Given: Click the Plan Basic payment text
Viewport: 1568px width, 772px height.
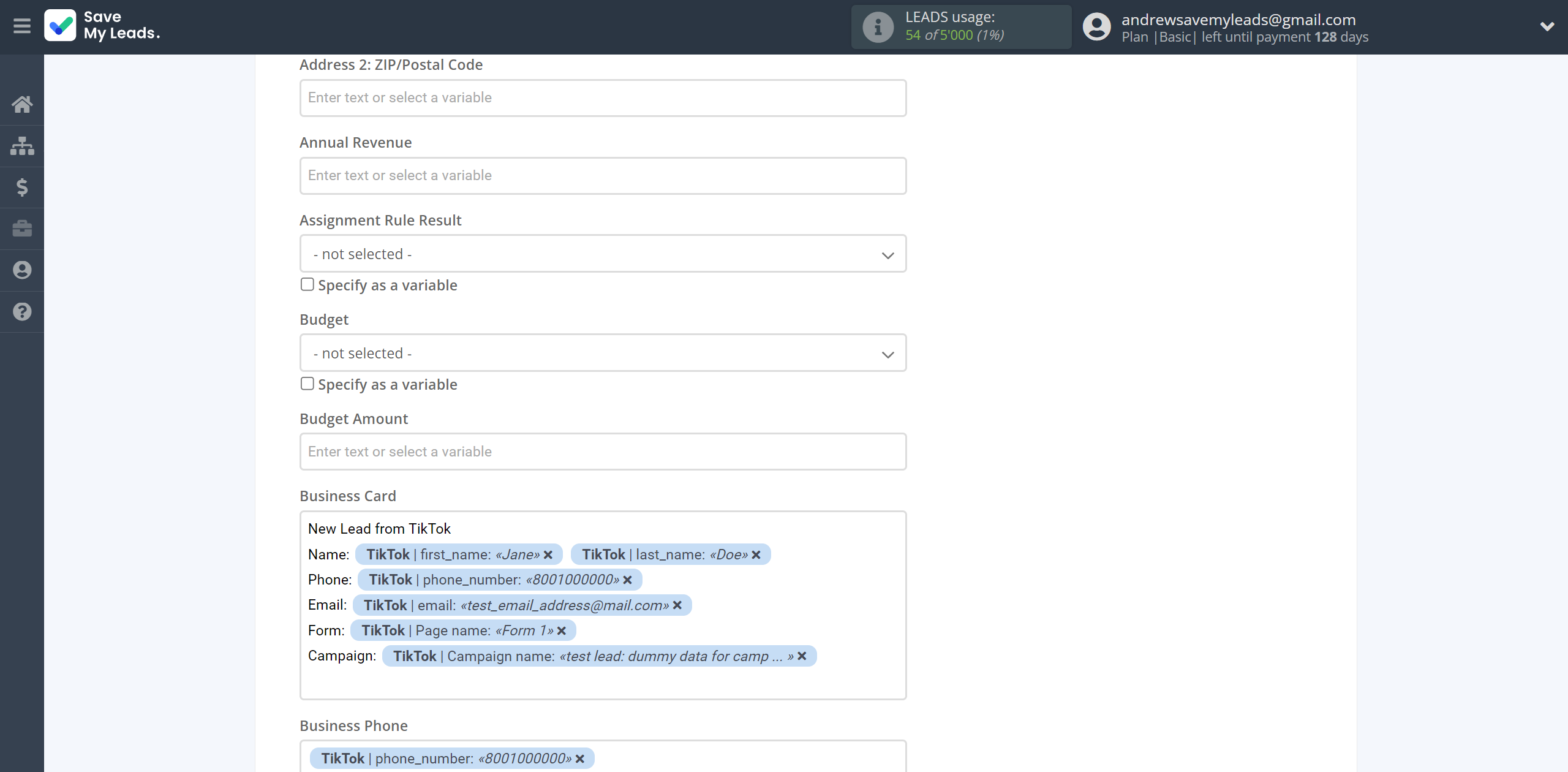Looking at the screenshot, I should (x=1245, y=37).
